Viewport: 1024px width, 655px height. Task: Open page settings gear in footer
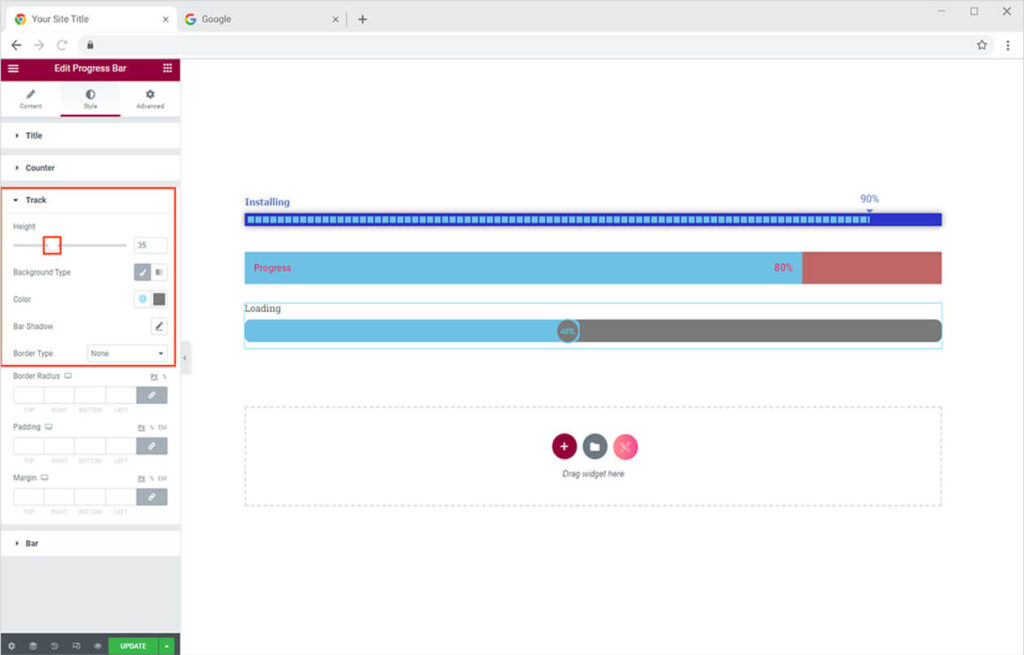point(11,646)
